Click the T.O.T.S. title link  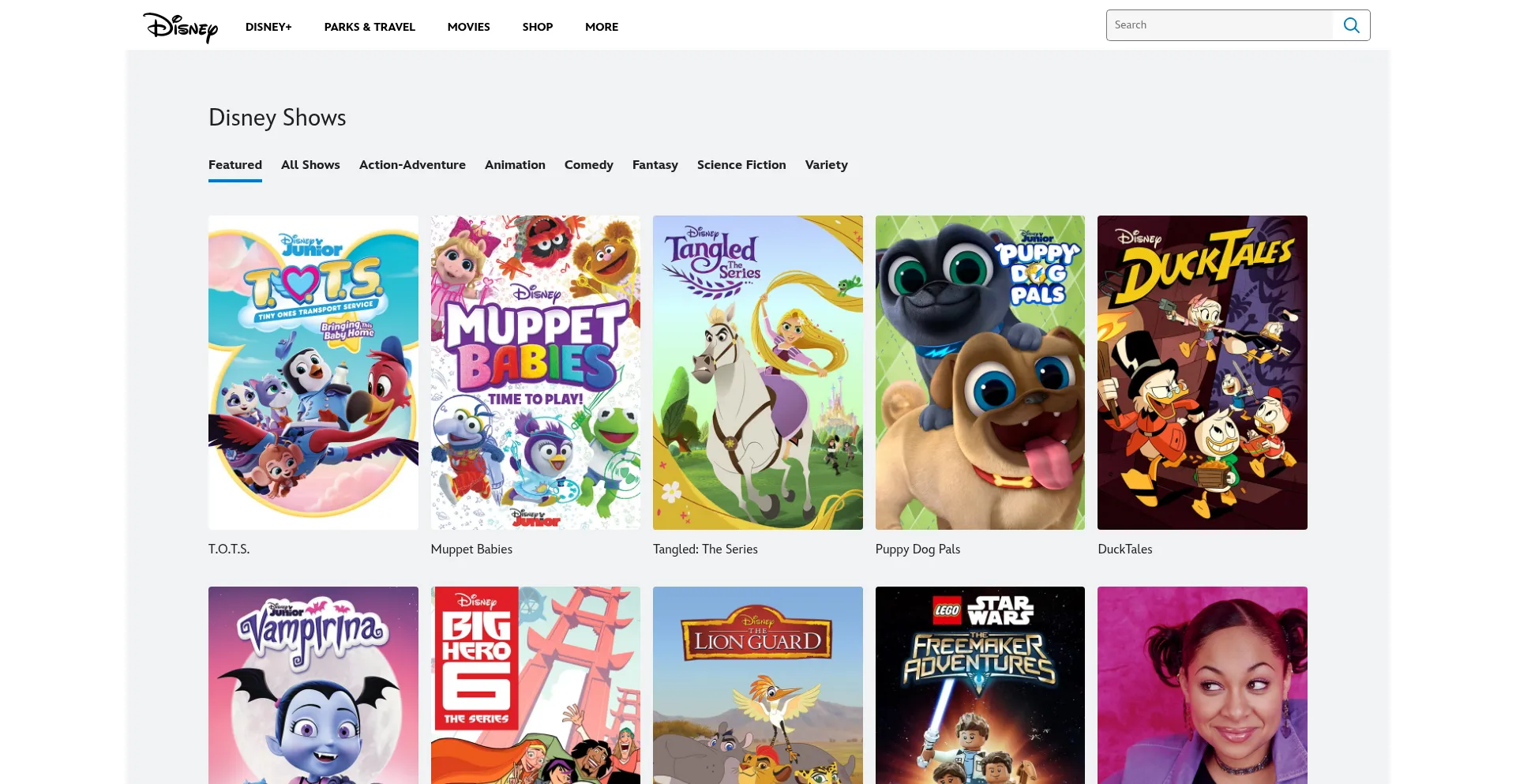point(229,550)
